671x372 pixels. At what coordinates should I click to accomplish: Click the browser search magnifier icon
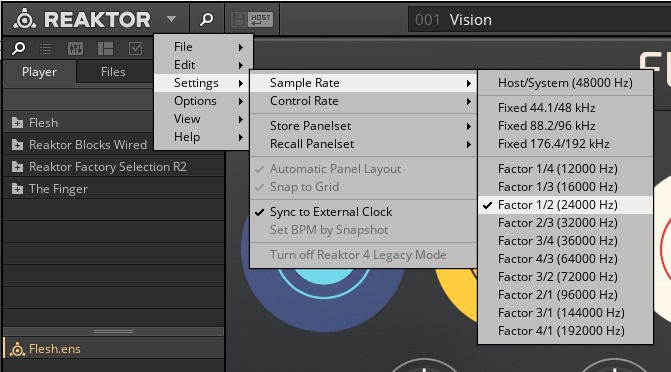point(18,48)
